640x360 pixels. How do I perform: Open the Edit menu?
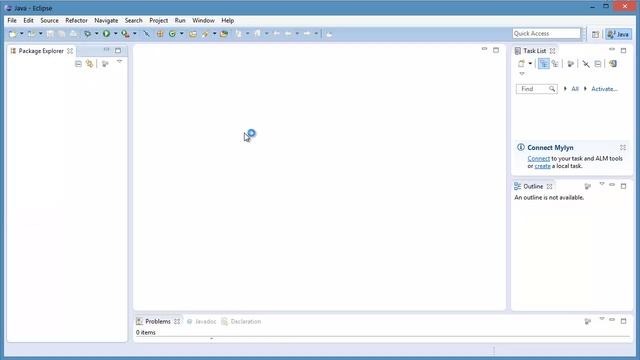pos(28,20)
